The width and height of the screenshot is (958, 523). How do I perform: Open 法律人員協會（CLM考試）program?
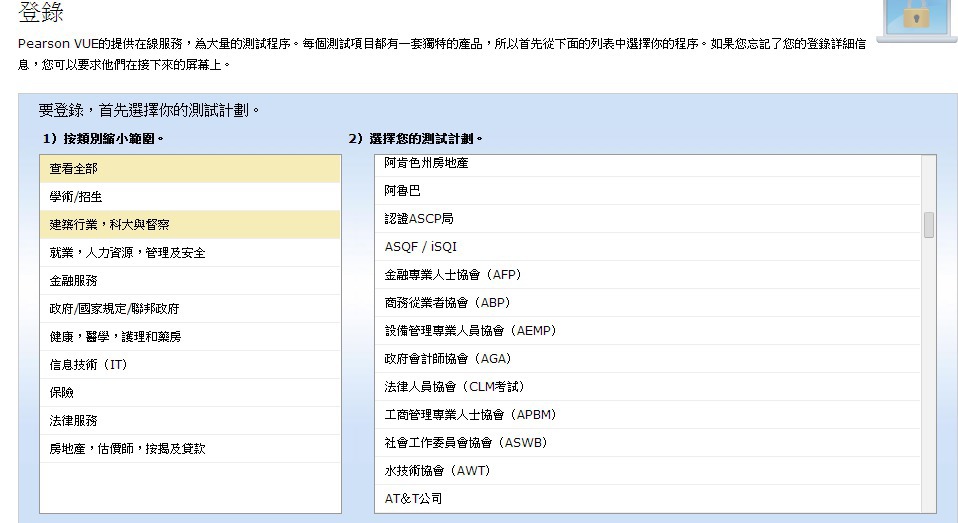point(648,387)
